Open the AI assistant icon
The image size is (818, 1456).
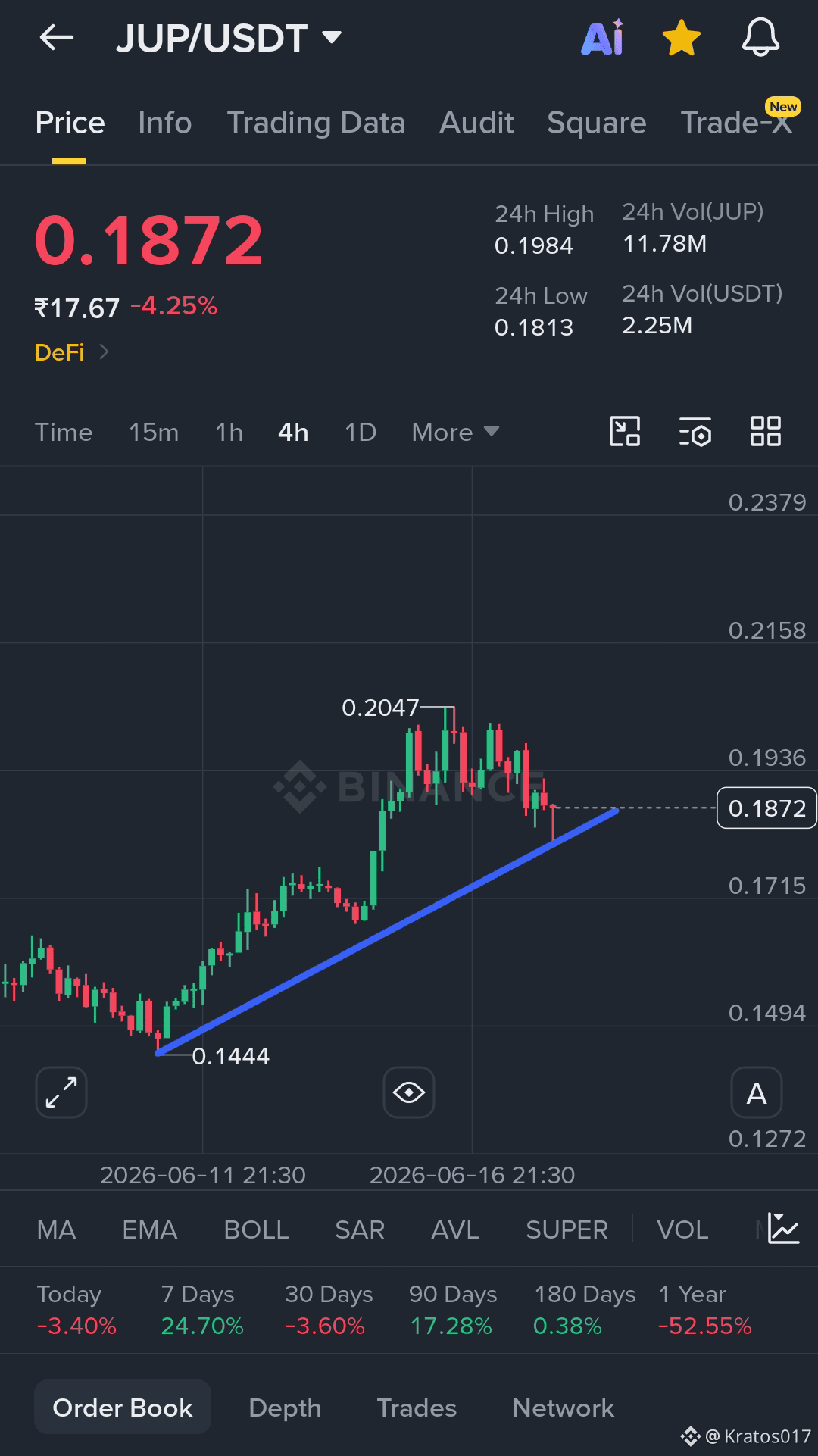tap(602, 37)
